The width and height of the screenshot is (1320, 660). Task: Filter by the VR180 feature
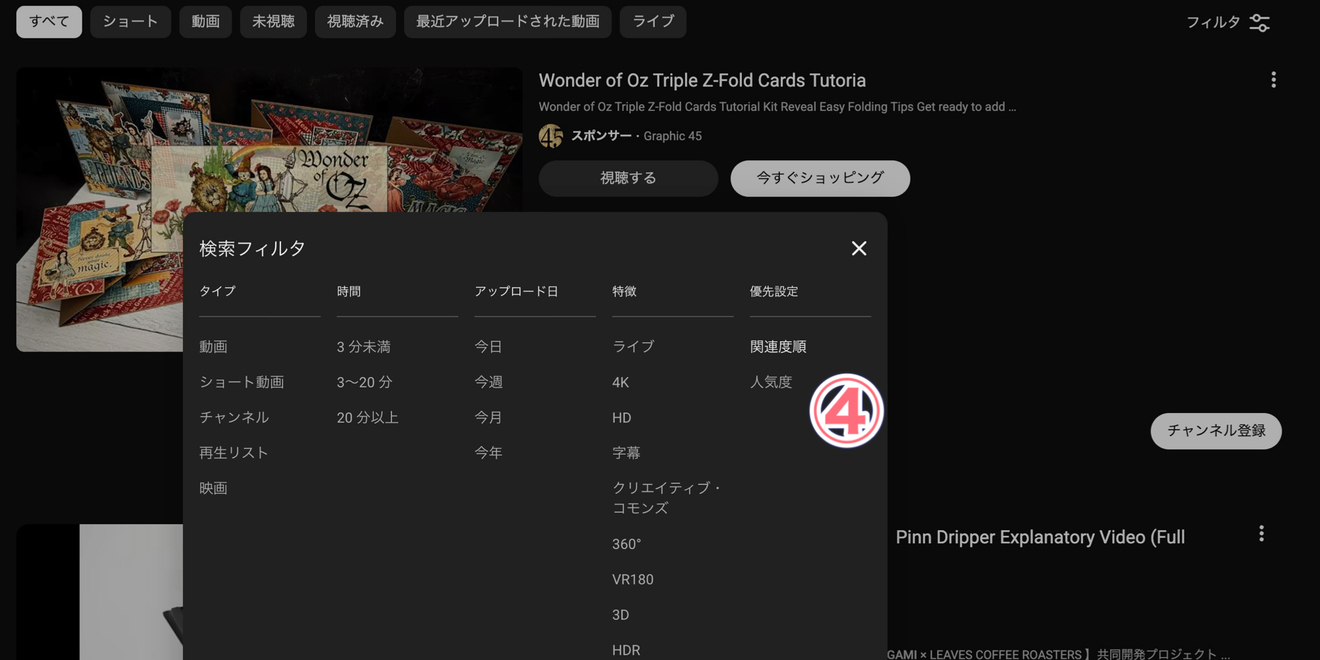[633, 579]
